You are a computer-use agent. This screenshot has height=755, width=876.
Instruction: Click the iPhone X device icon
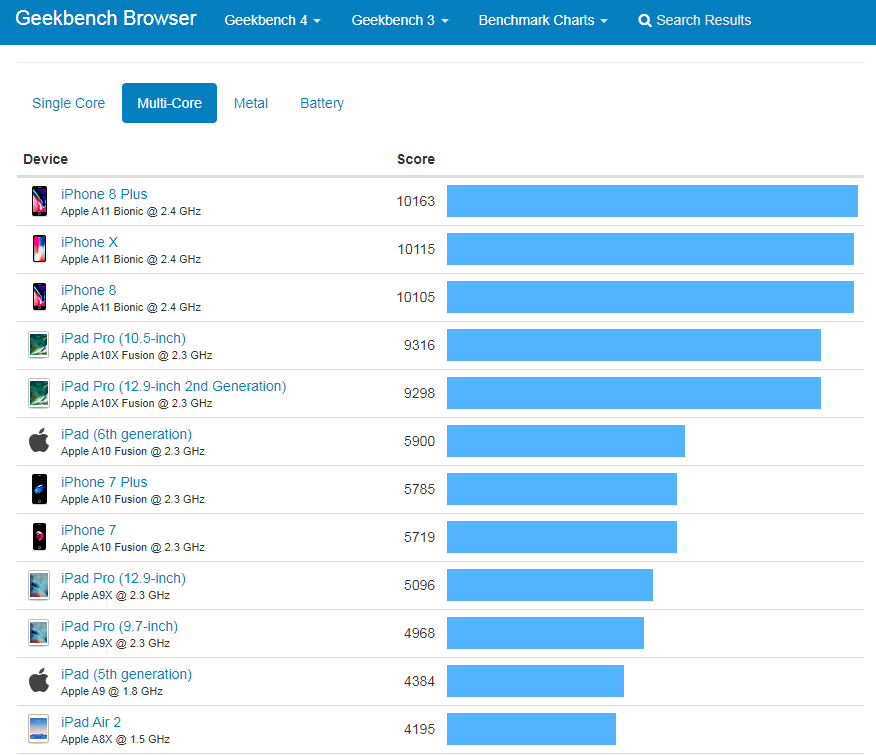39,249
